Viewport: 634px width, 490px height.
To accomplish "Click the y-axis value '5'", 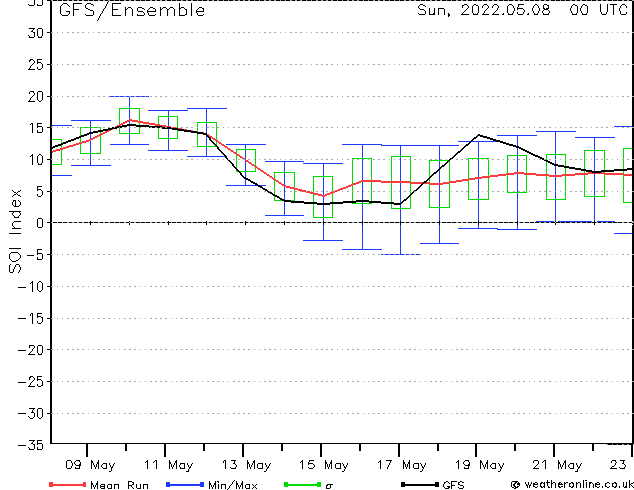I will pyautogui.click(x=40, y=192).
